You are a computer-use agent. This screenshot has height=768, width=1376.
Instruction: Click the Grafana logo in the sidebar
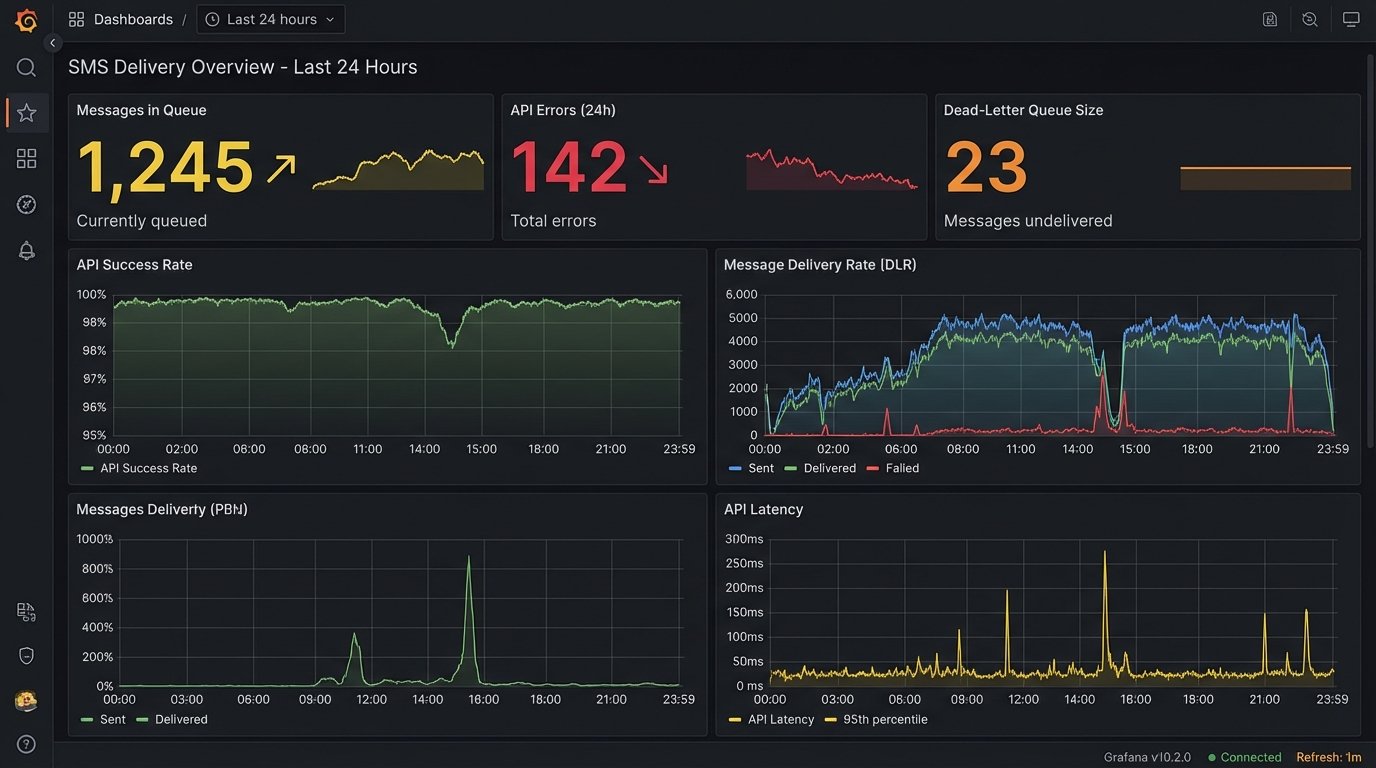click(x=26, y=20)
